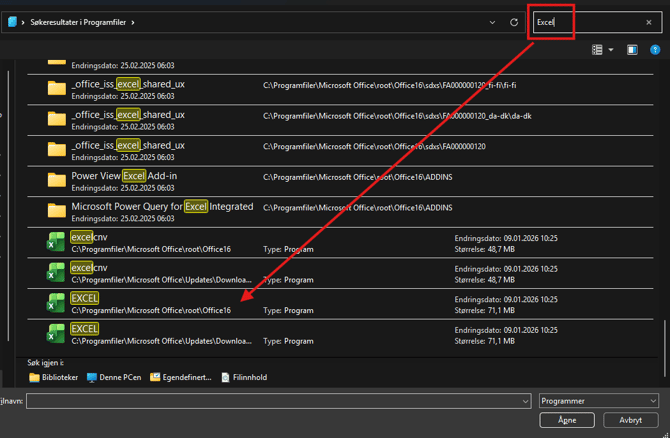Select the excelcnv icon in root\Office16

[56, 243]
